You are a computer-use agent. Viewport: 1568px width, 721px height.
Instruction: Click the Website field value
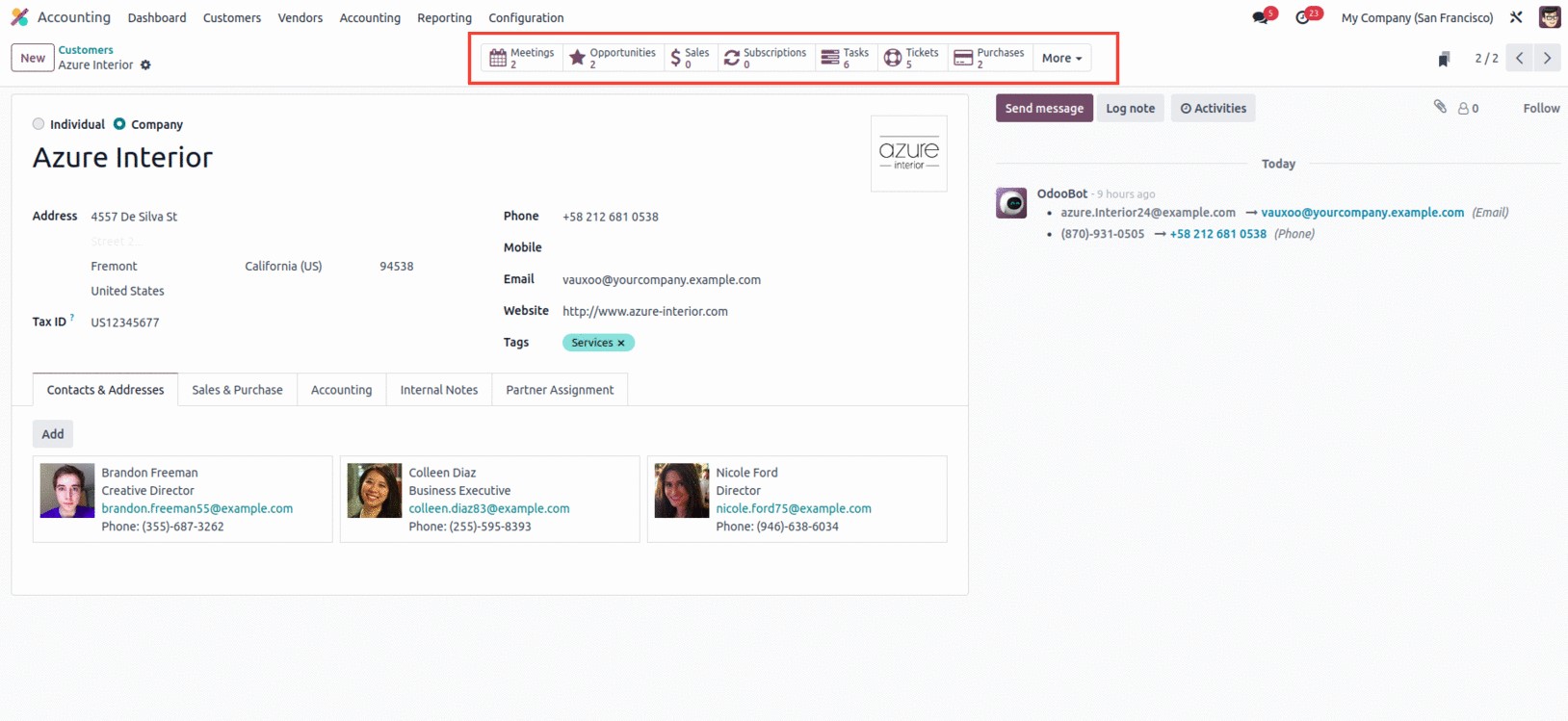click(x=645, y=311)
